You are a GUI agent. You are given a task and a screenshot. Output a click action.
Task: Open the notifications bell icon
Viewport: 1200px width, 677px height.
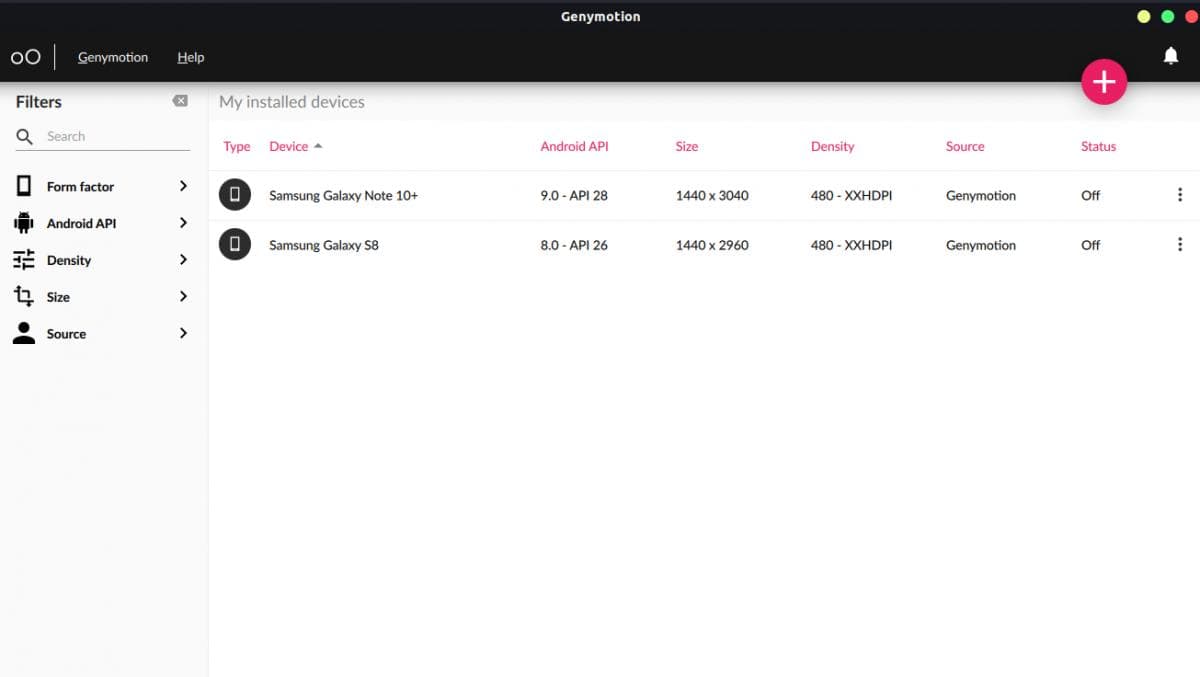tap(1170, 56)
